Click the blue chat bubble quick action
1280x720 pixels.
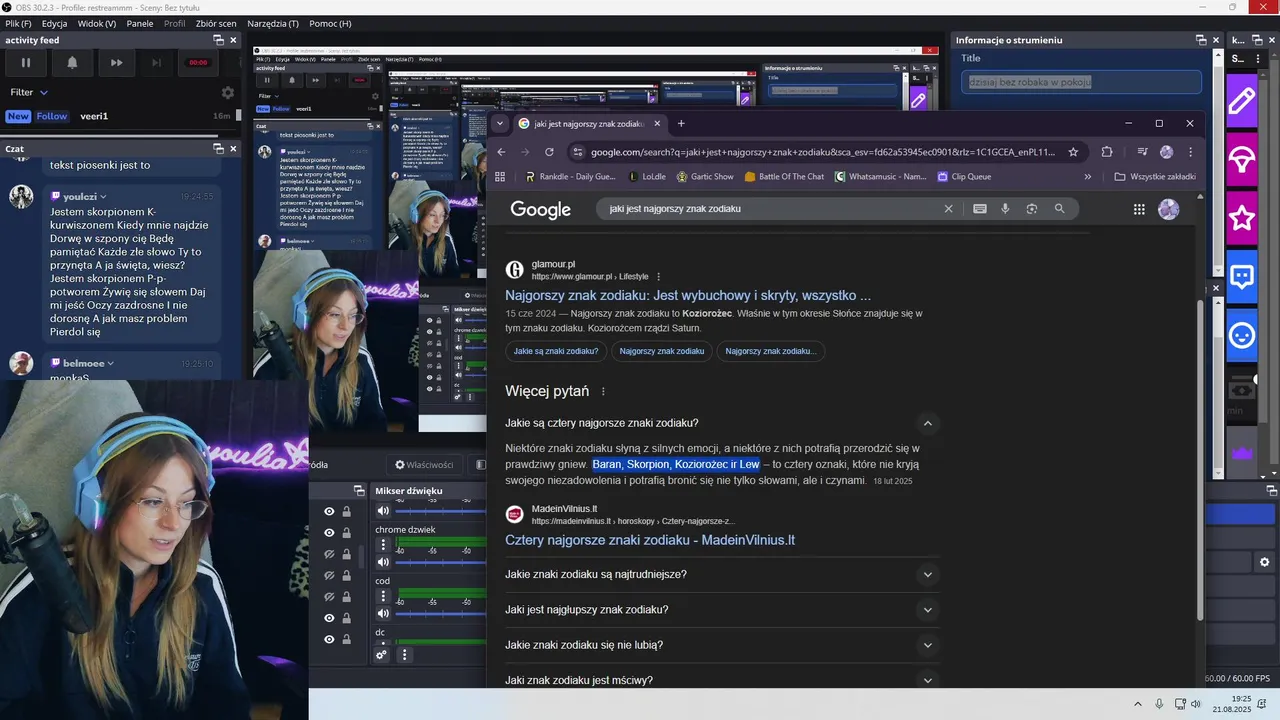coord(1242,277)
